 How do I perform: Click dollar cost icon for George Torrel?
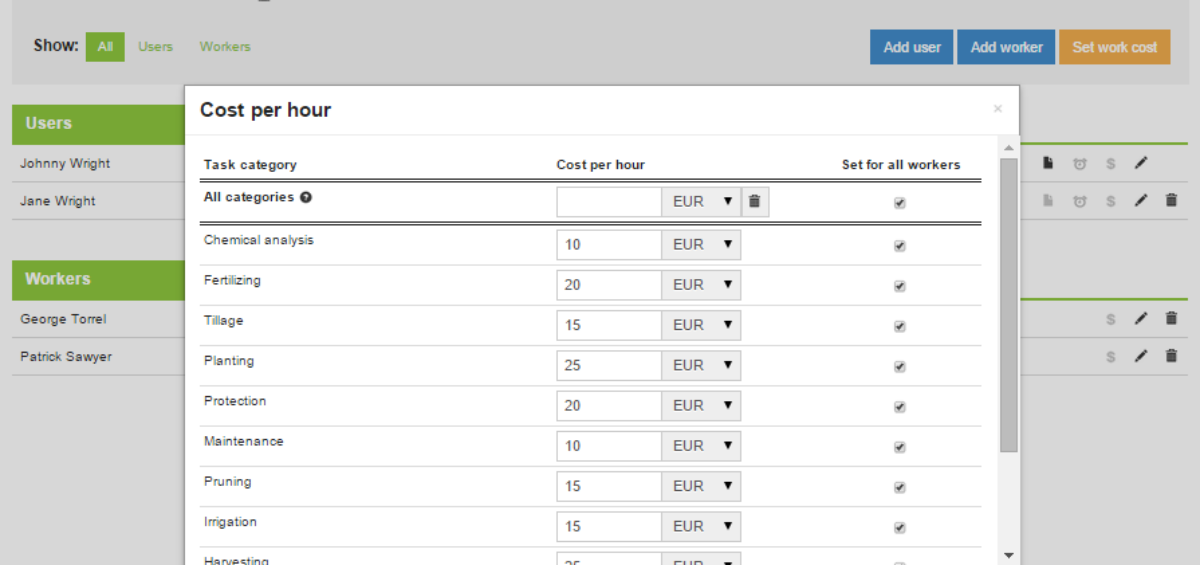click(x=1110, y=319)
